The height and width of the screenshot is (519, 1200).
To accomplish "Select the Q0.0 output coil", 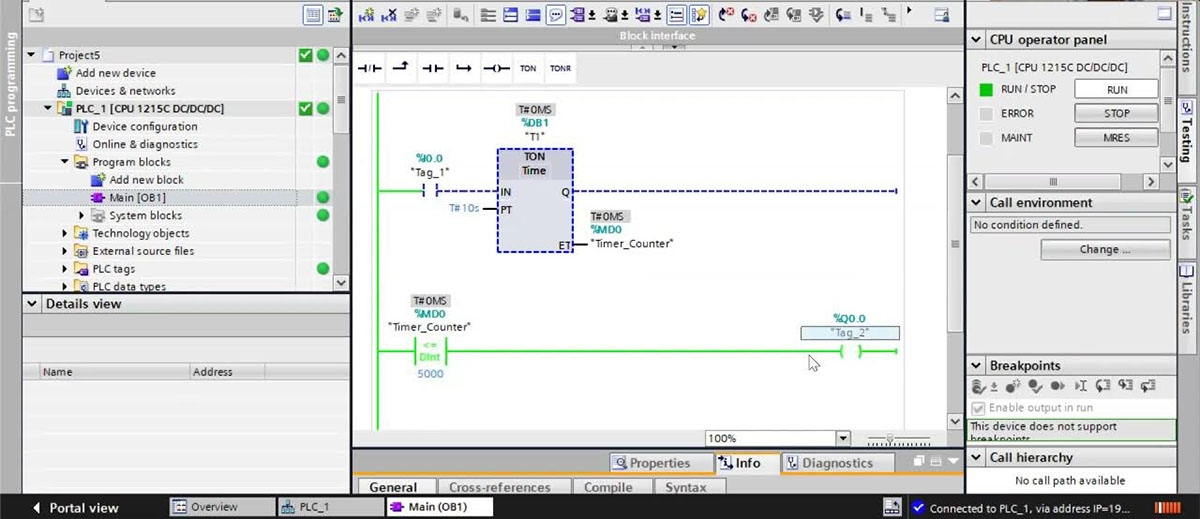I will 850,351.
